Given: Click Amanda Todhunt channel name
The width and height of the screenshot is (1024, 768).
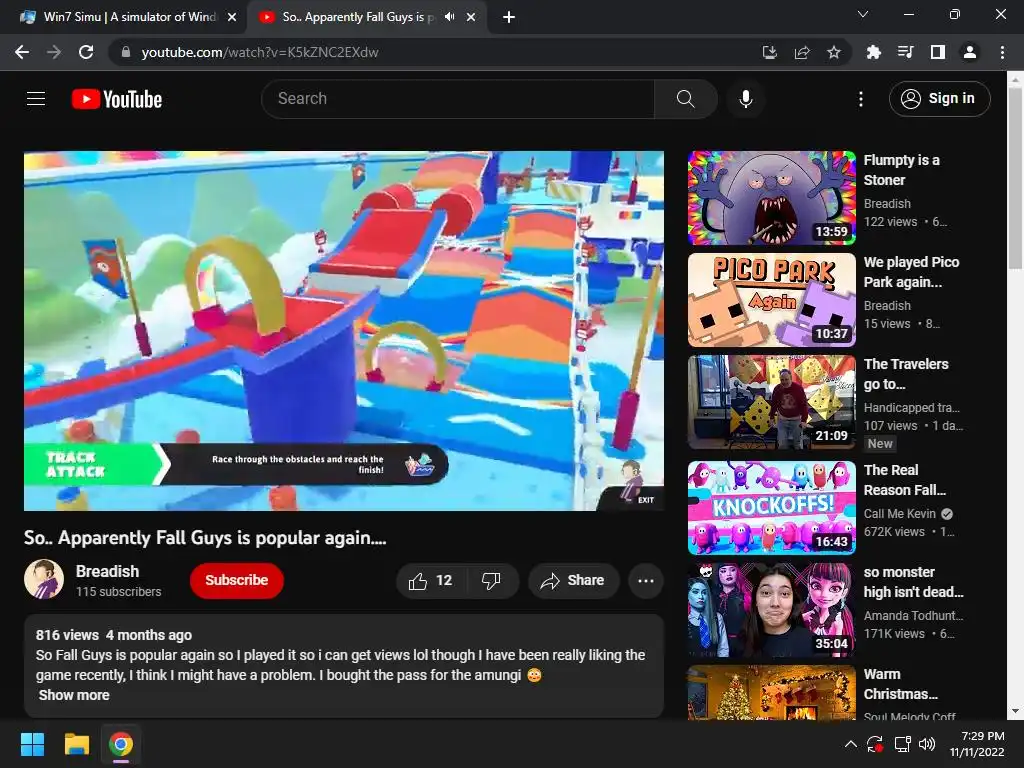Looking at the screenshot, I should point(913,616).
